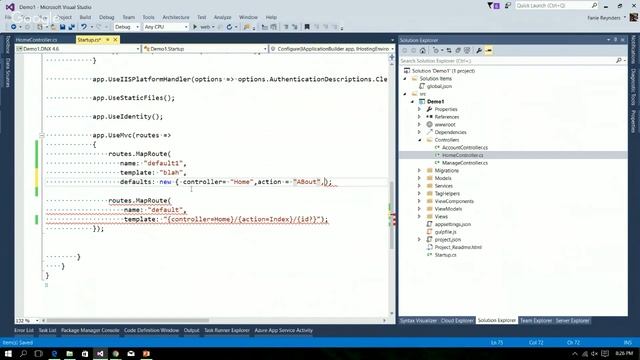Open the Debug configuration dropdown
The height and width of the screenshot is (360, 640).
[x=127, y=27]
